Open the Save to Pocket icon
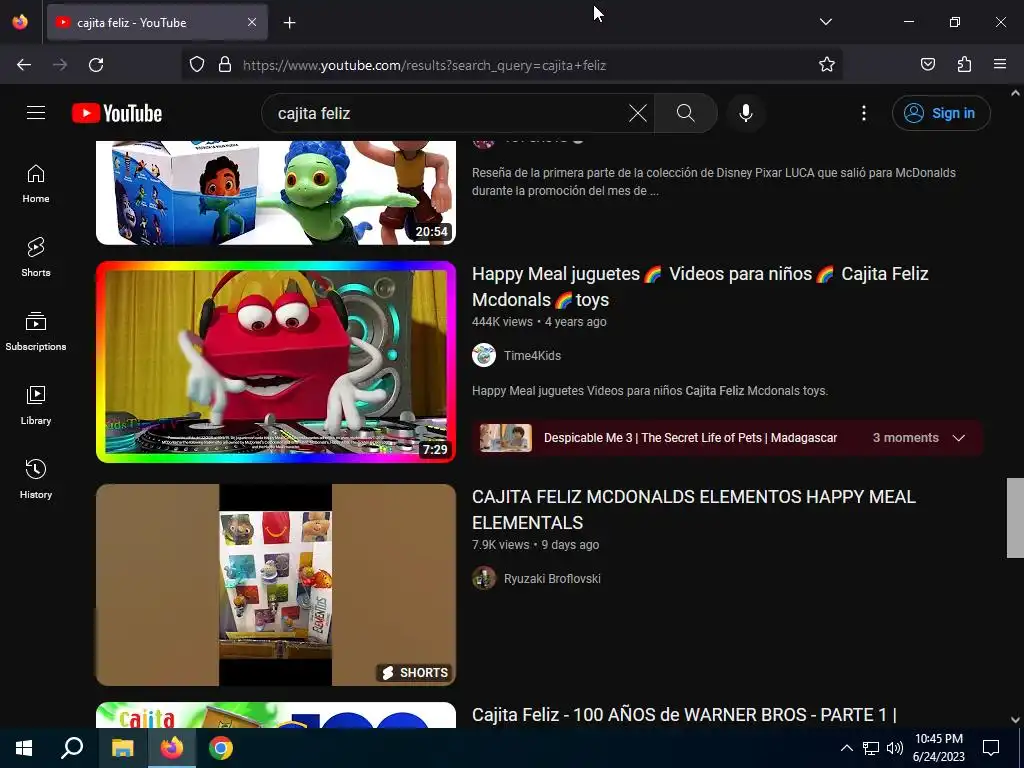1024x768 pixels. tap(927, 65)
